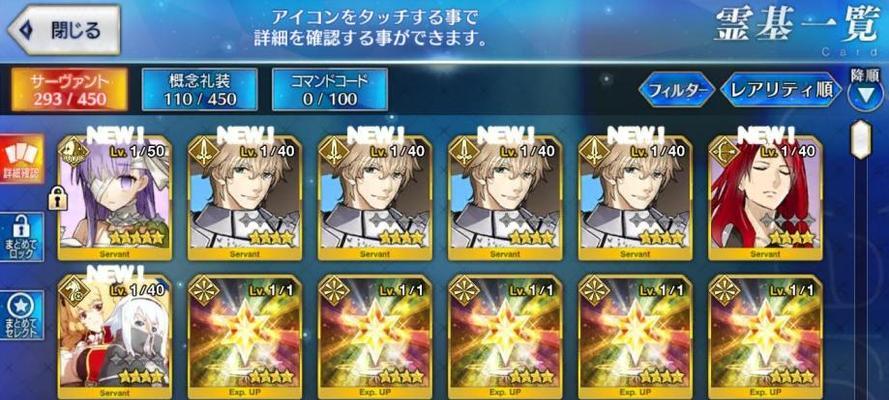Click the 閉じる close button
Screen dimensions: 889x400
64,29
